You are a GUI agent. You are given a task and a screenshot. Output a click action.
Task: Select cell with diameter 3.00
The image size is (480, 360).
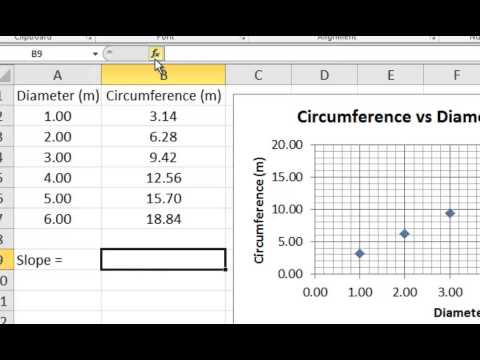[58, 157]
